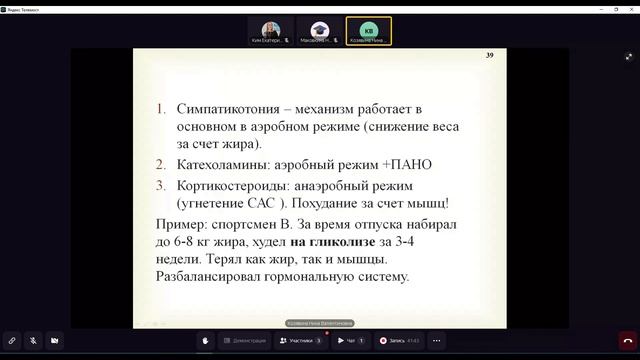640x360 pixels.
Task: Click the word Симпатикотония on the slide
Action: coord(228,109)
